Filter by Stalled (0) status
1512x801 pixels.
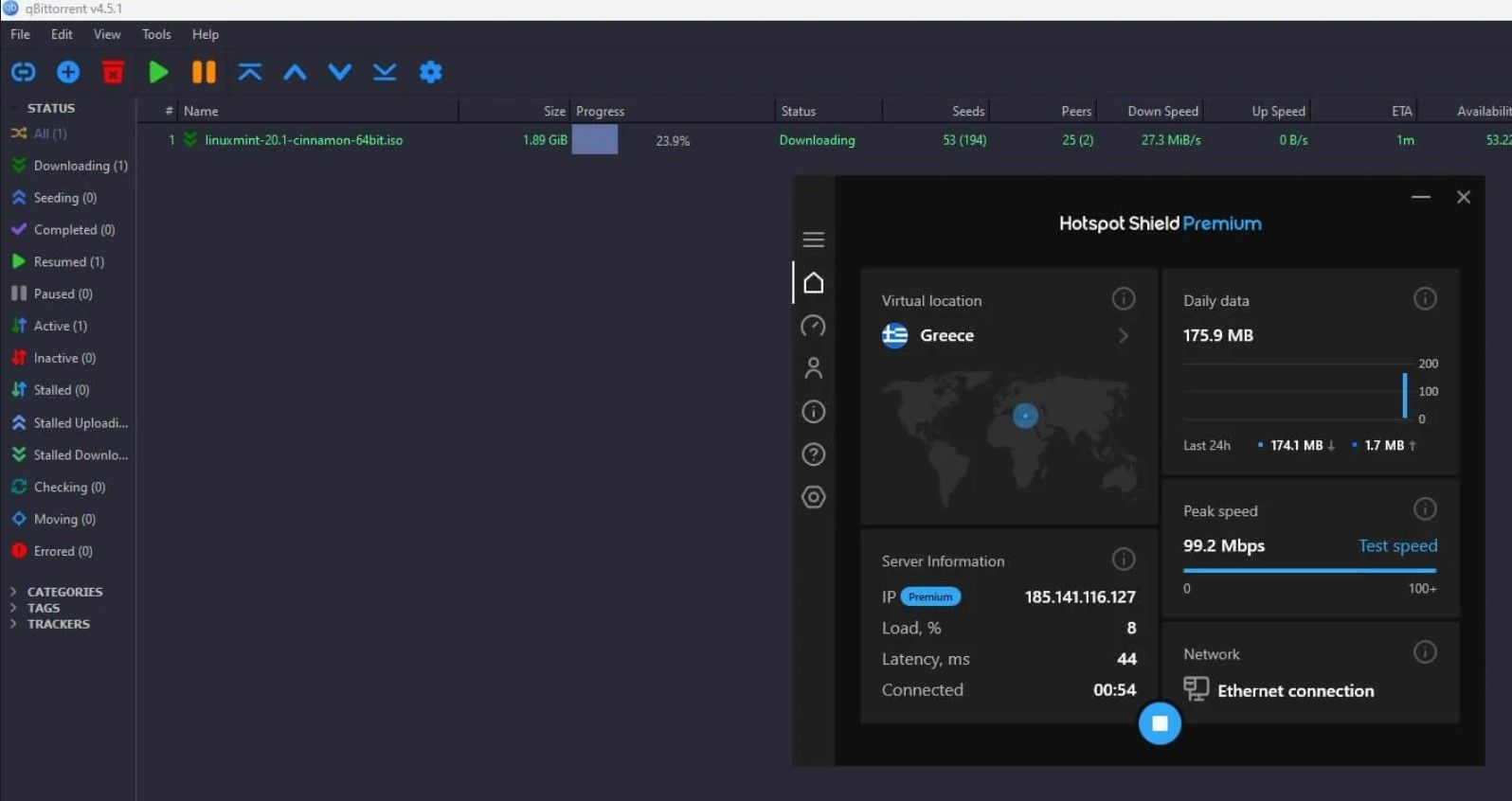coord(49,390)
